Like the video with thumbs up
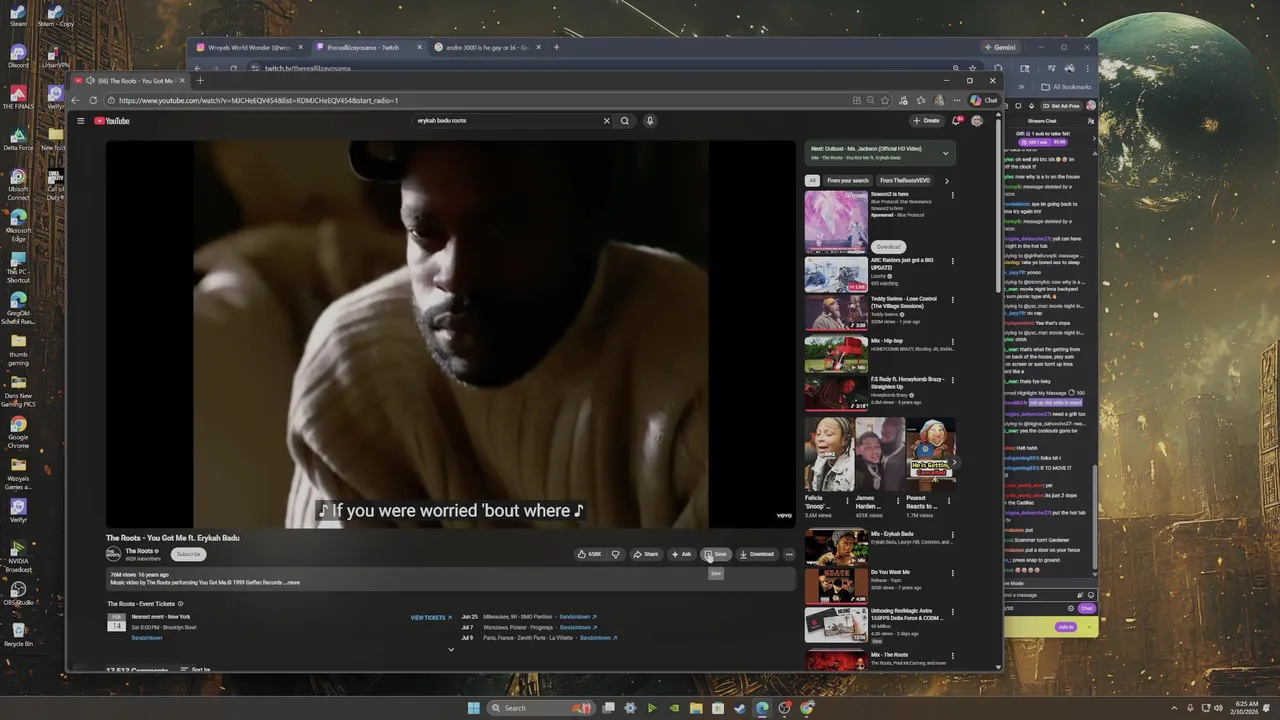This screenshot has width=1280, height=720. coord(589,554)
